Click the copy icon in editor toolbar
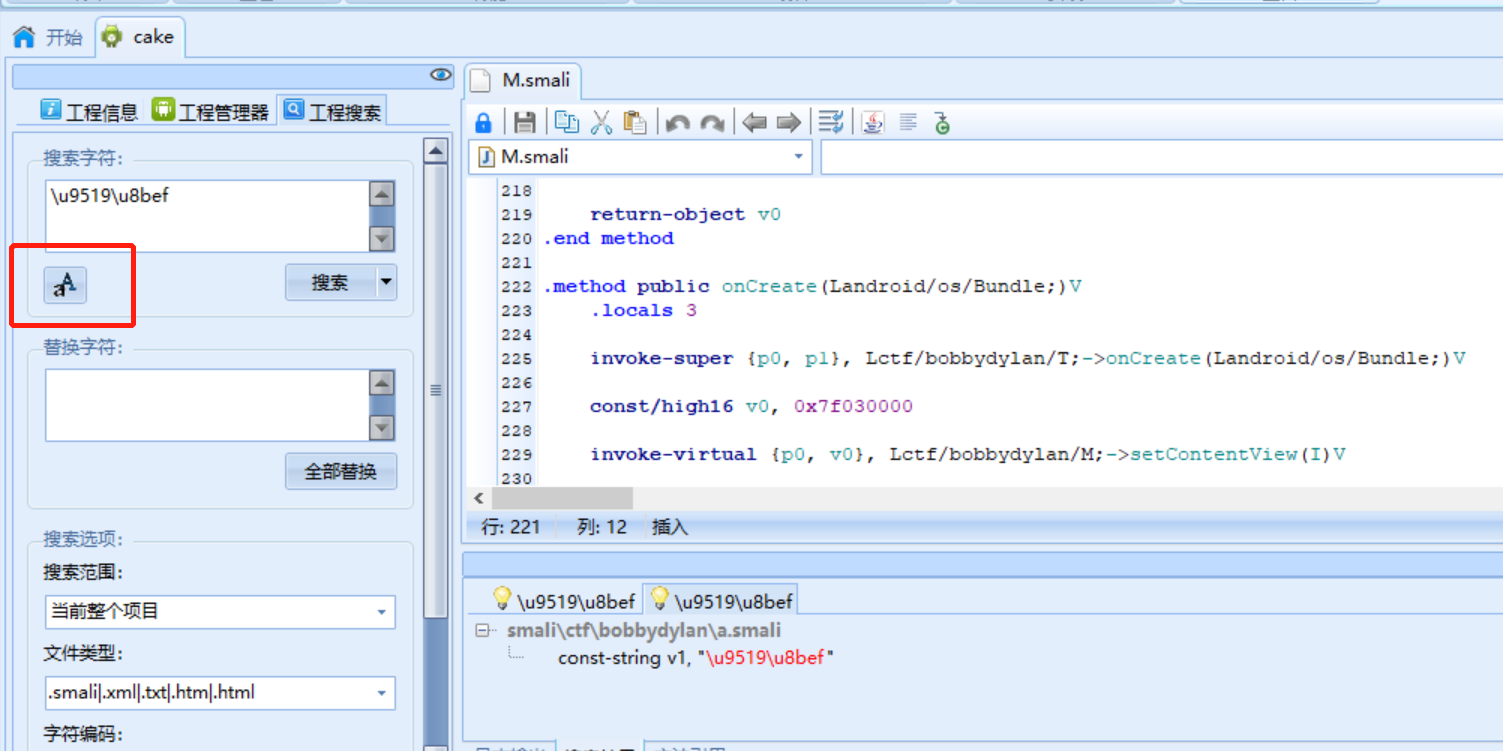 click(567, 122)
